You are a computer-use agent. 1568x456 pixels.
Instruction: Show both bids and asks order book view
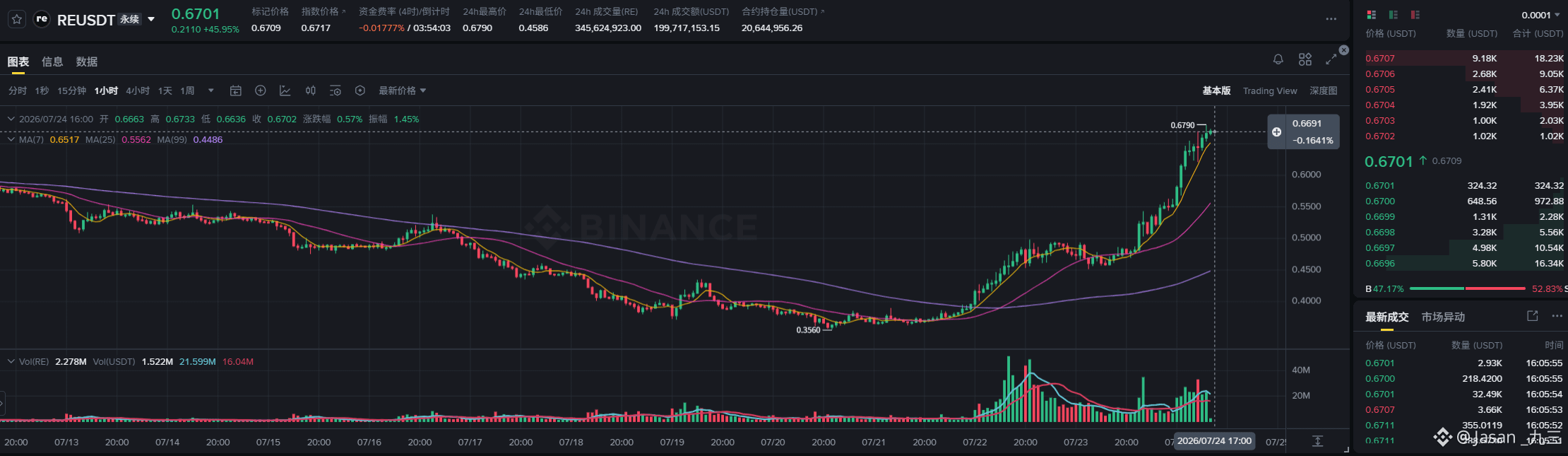[1371, 15]
